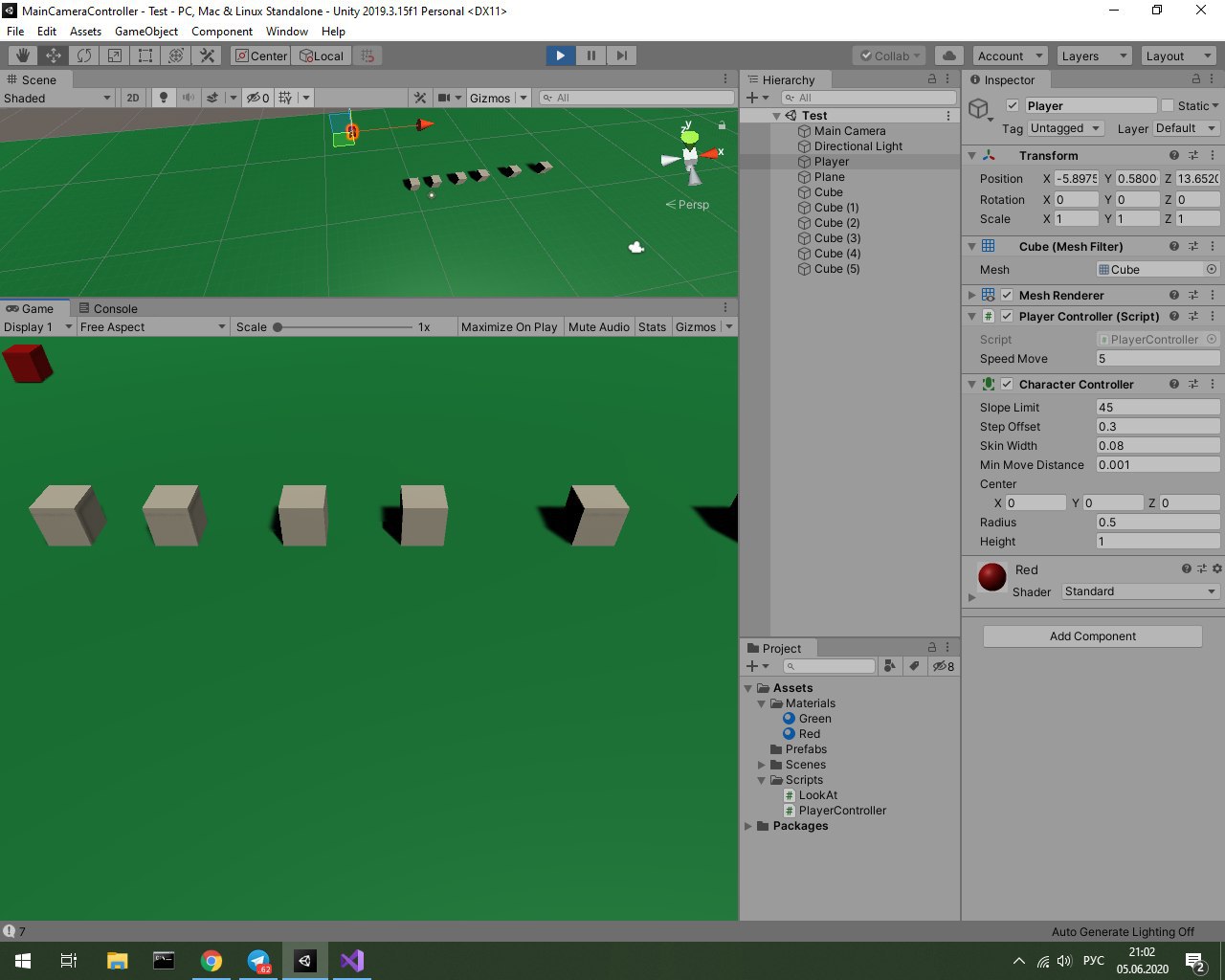Open Character Controller context menu icon
Image resolution: width=1225 pixels, height=980 pixels.
coord(1213,384)
